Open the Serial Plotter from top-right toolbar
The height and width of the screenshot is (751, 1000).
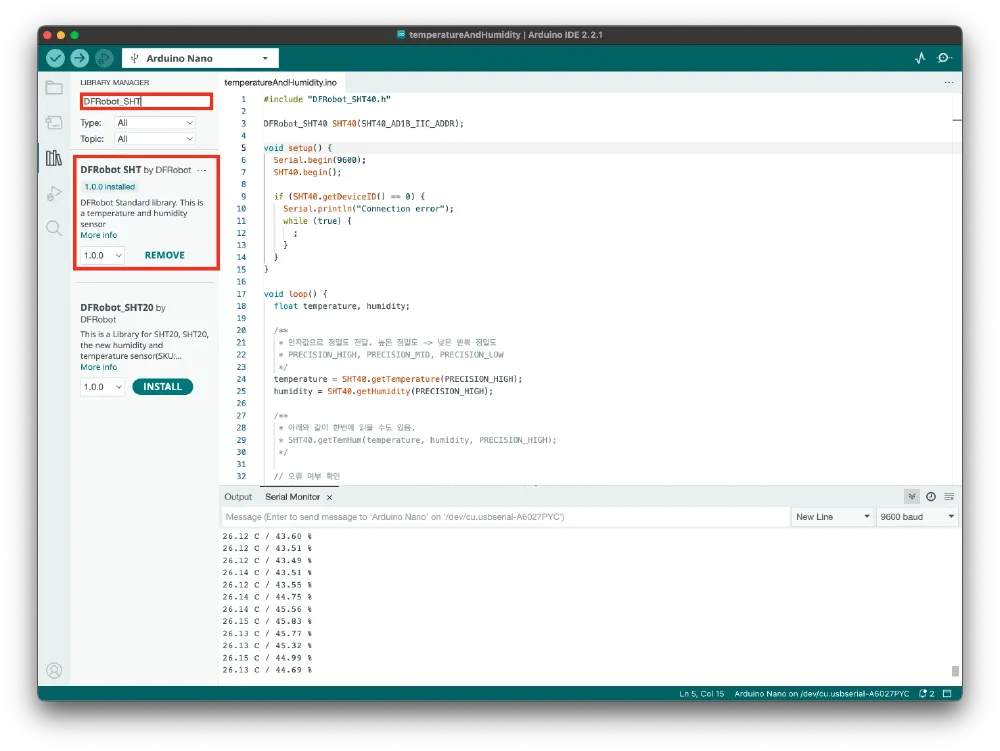tap(920, 58)
